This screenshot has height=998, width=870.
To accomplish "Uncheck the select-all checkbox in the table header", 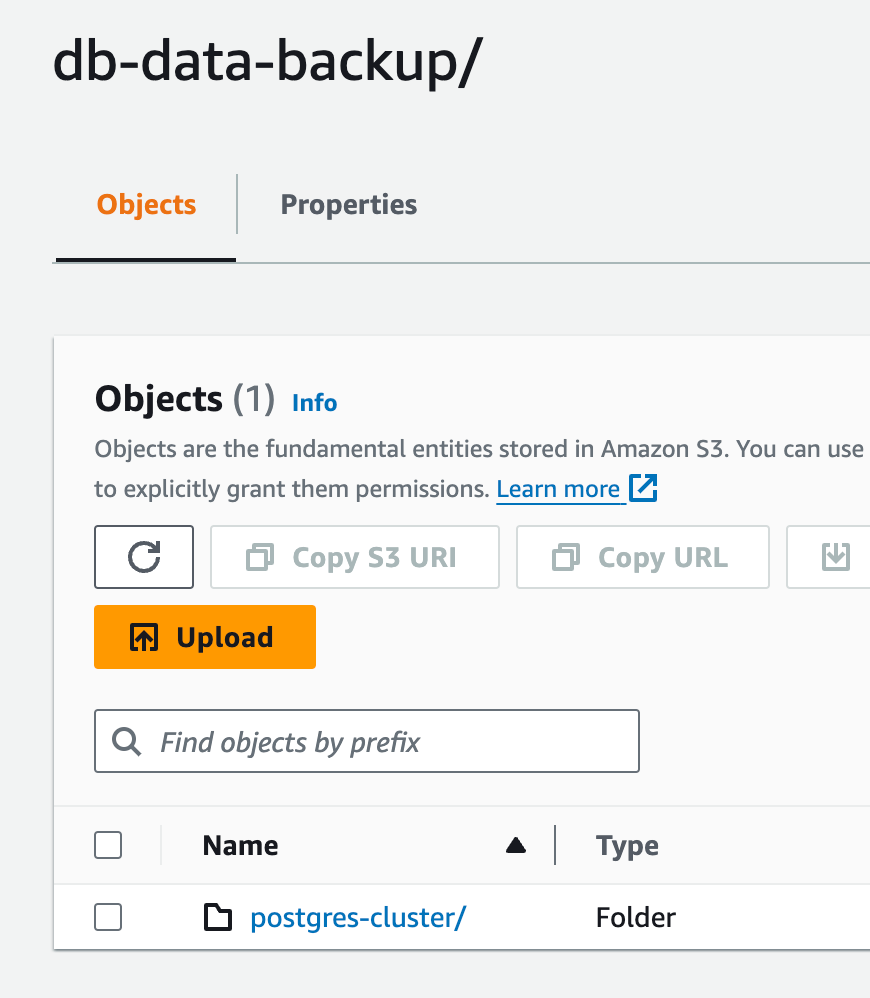I will tap(107, 845).
